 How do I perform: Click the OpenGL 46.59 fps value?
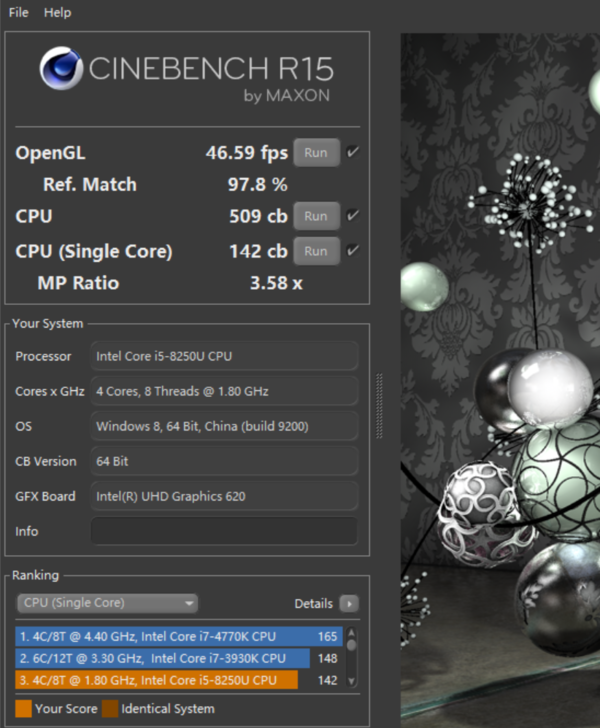click(x=247, y=153)
